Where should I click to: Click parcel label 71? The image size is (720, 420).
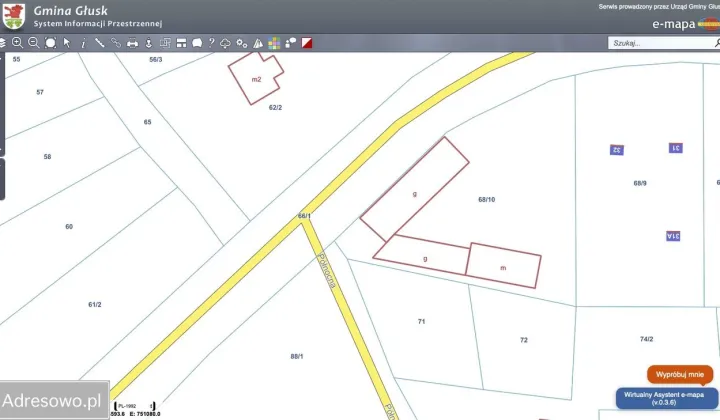click(x=422, y=321)
